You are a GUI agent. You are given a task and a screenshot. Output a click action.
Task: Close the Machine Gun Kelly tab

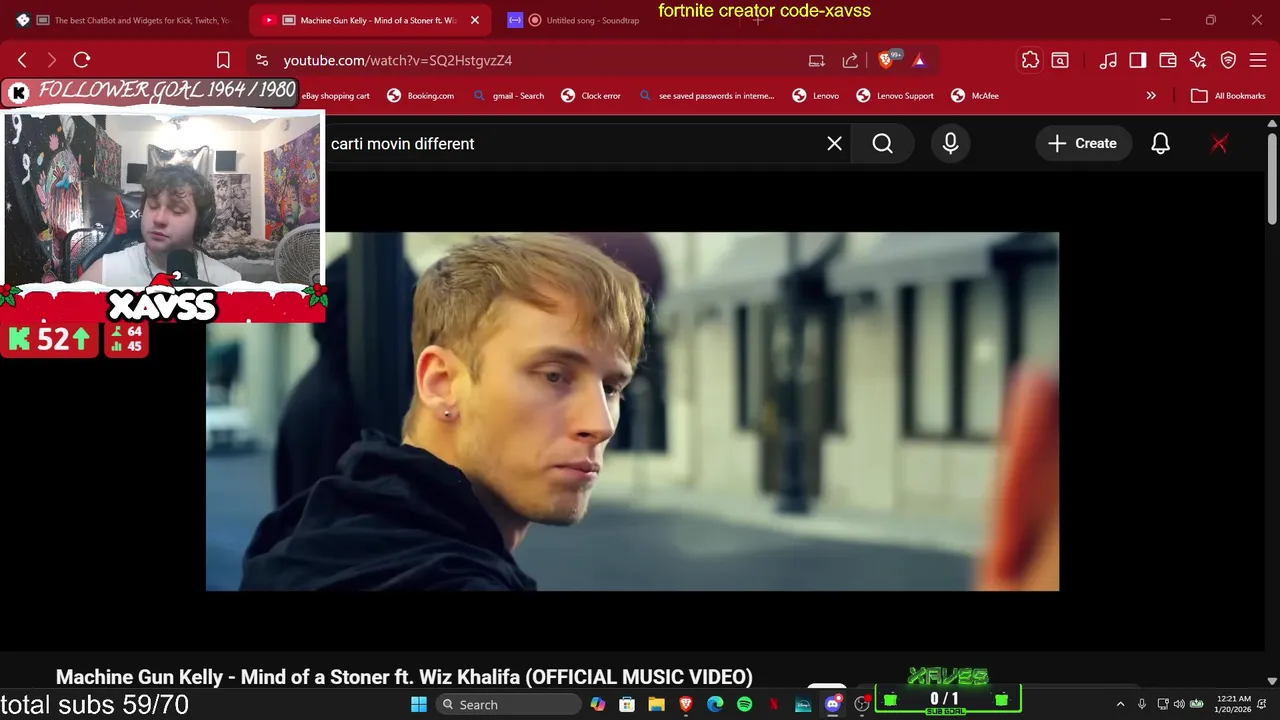[475, 20]
